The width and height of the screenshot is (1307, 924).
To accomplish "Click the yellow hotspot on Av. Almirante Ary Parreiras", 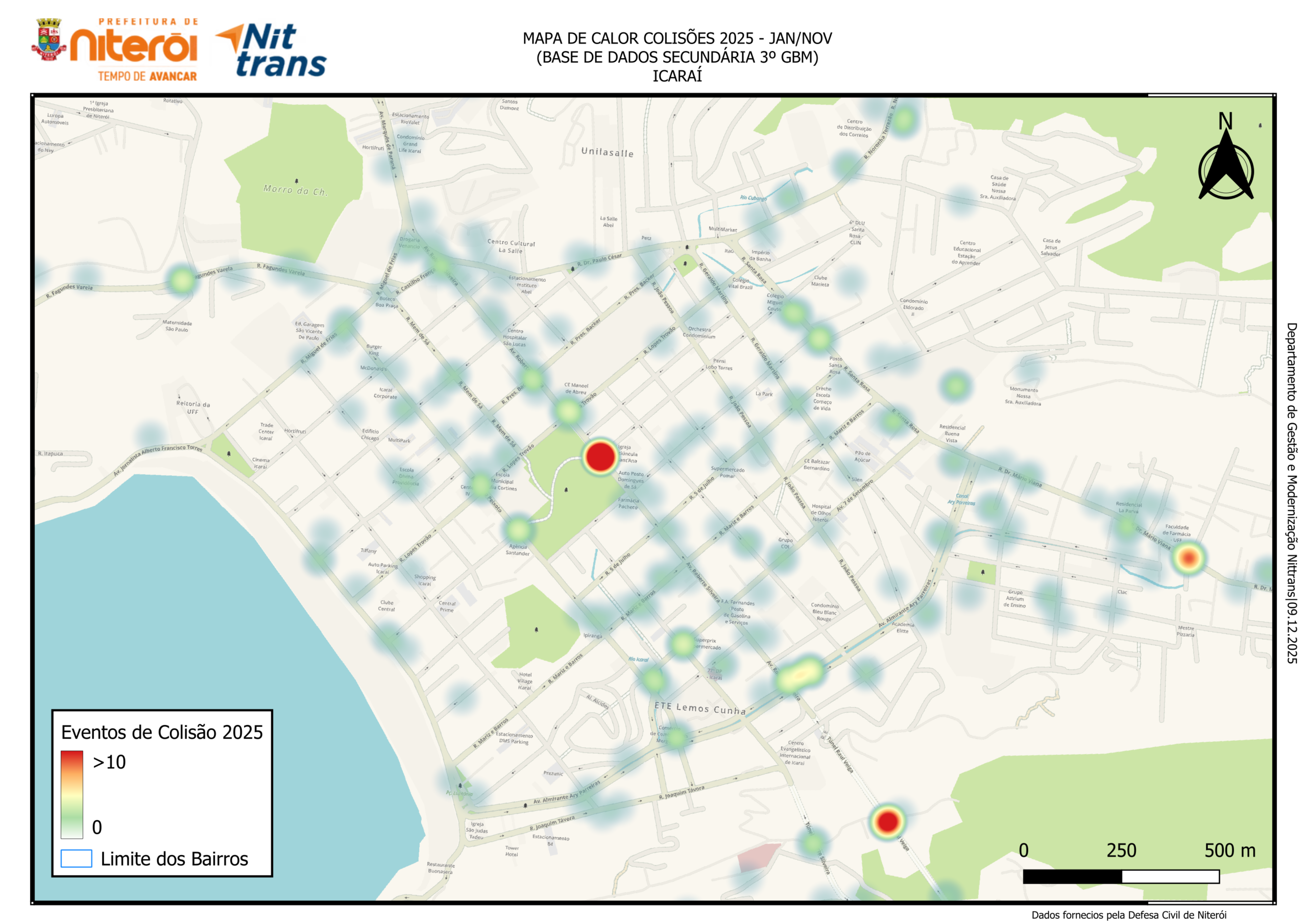I will 800,674.
